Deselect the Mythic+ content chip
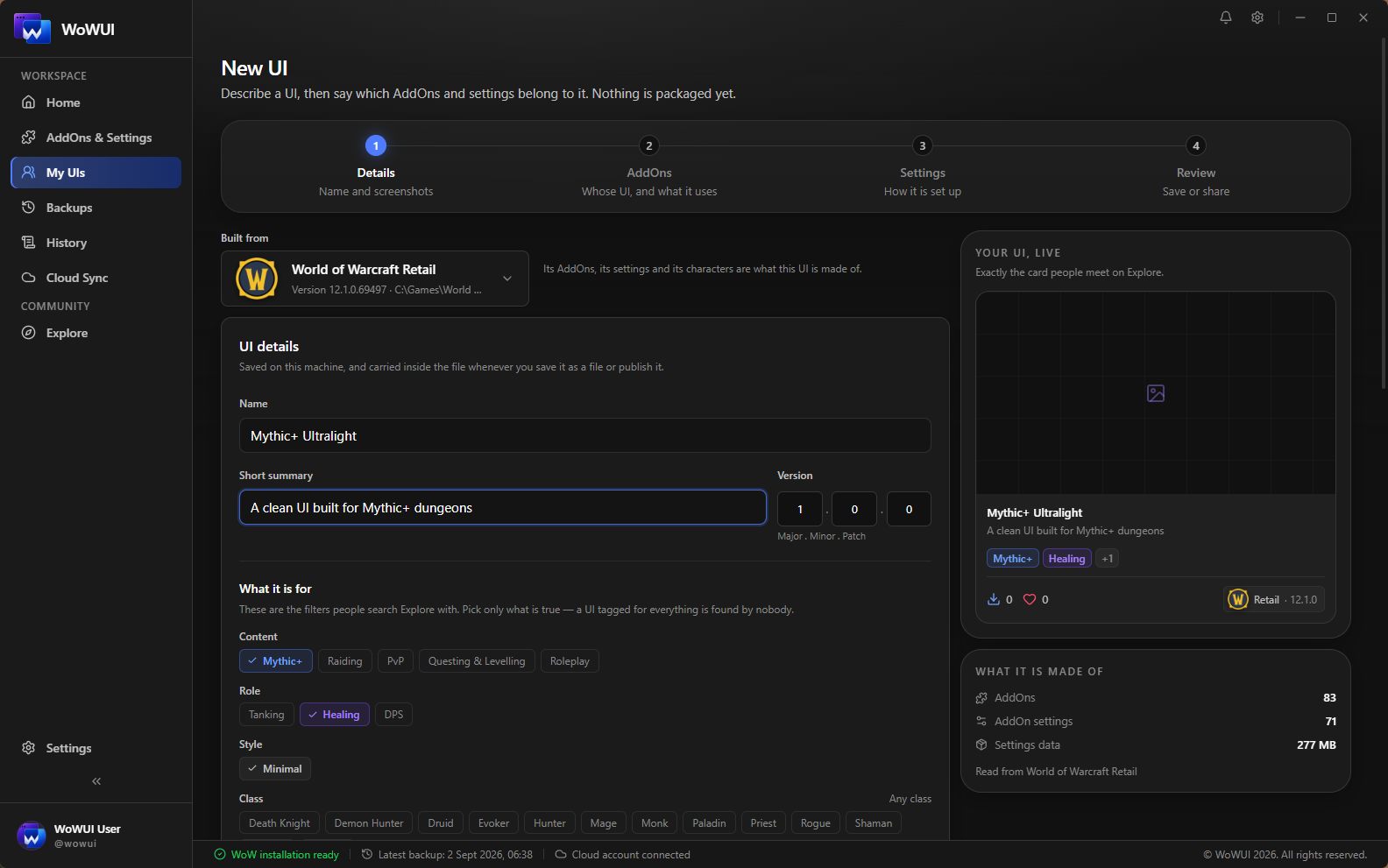Image resolution: width=1388 pixels, height=868 pixels. coord(275,661)
